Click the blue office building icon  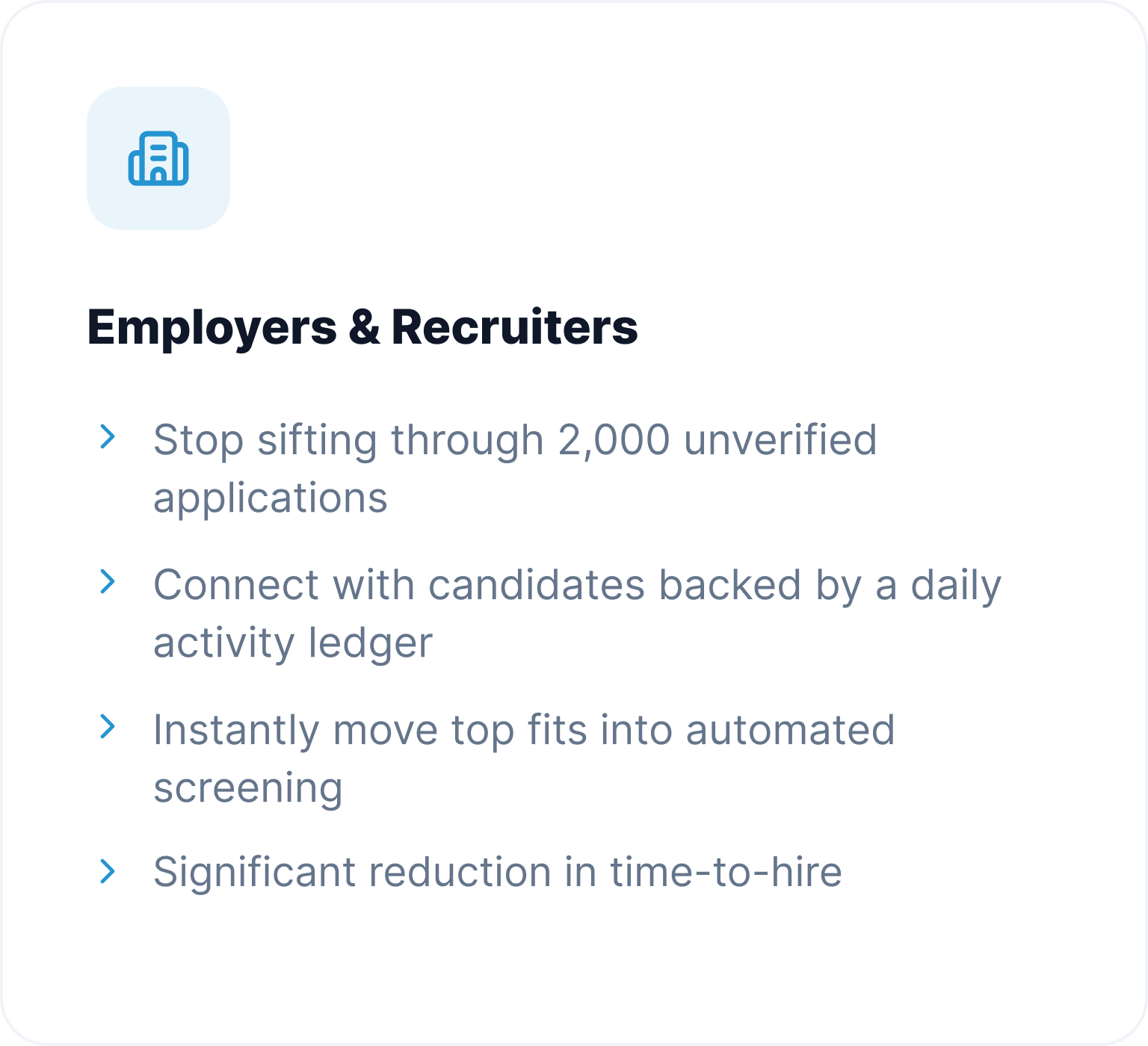[158, 158]
